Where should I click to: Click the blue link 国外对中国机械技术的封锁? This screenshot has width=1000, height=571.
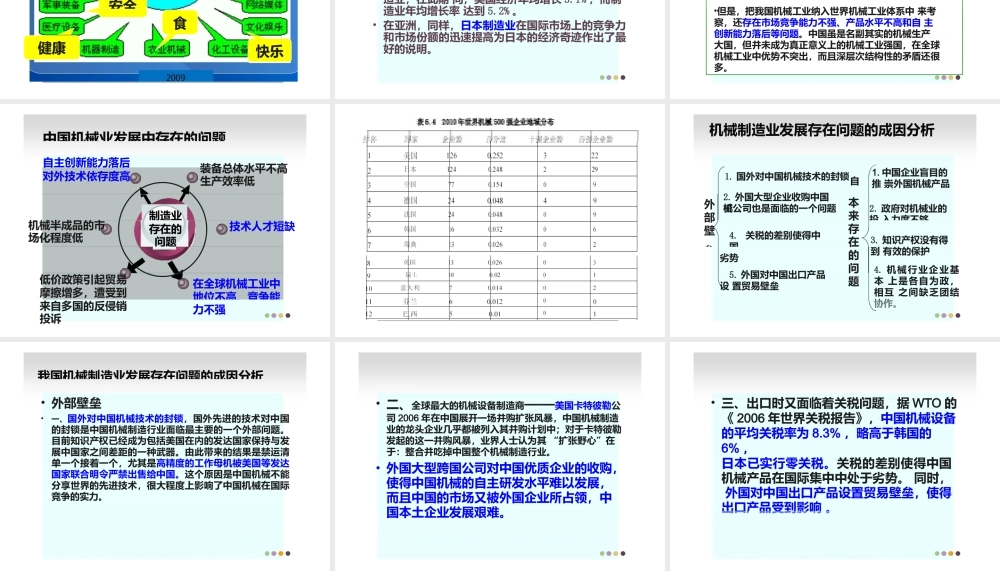125,419
